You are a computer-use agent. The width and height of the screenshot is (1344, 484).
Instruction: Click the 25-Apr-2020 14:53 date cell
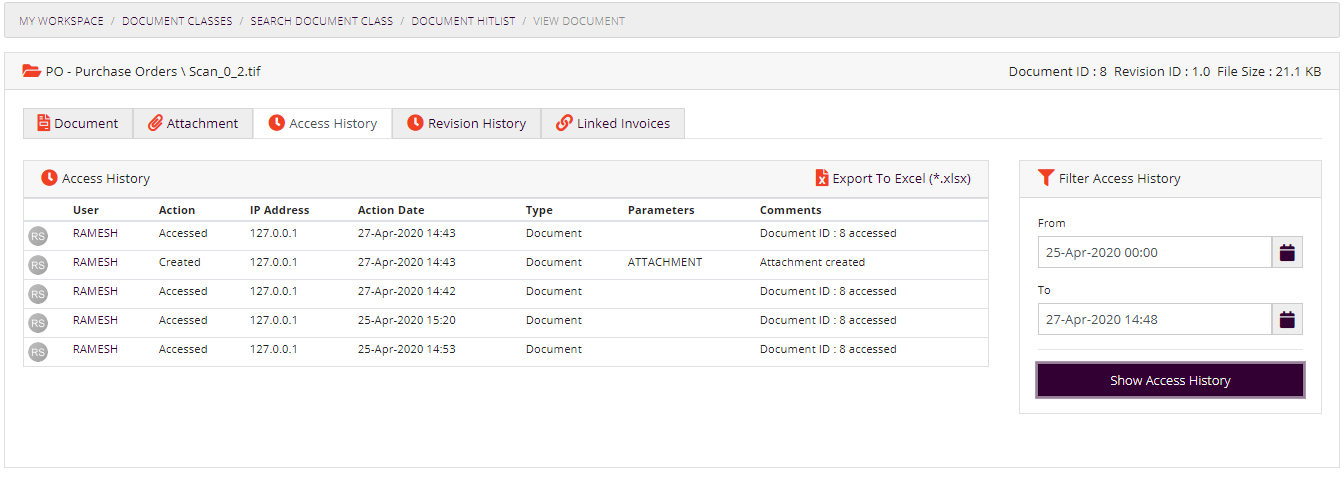[407, 349]
